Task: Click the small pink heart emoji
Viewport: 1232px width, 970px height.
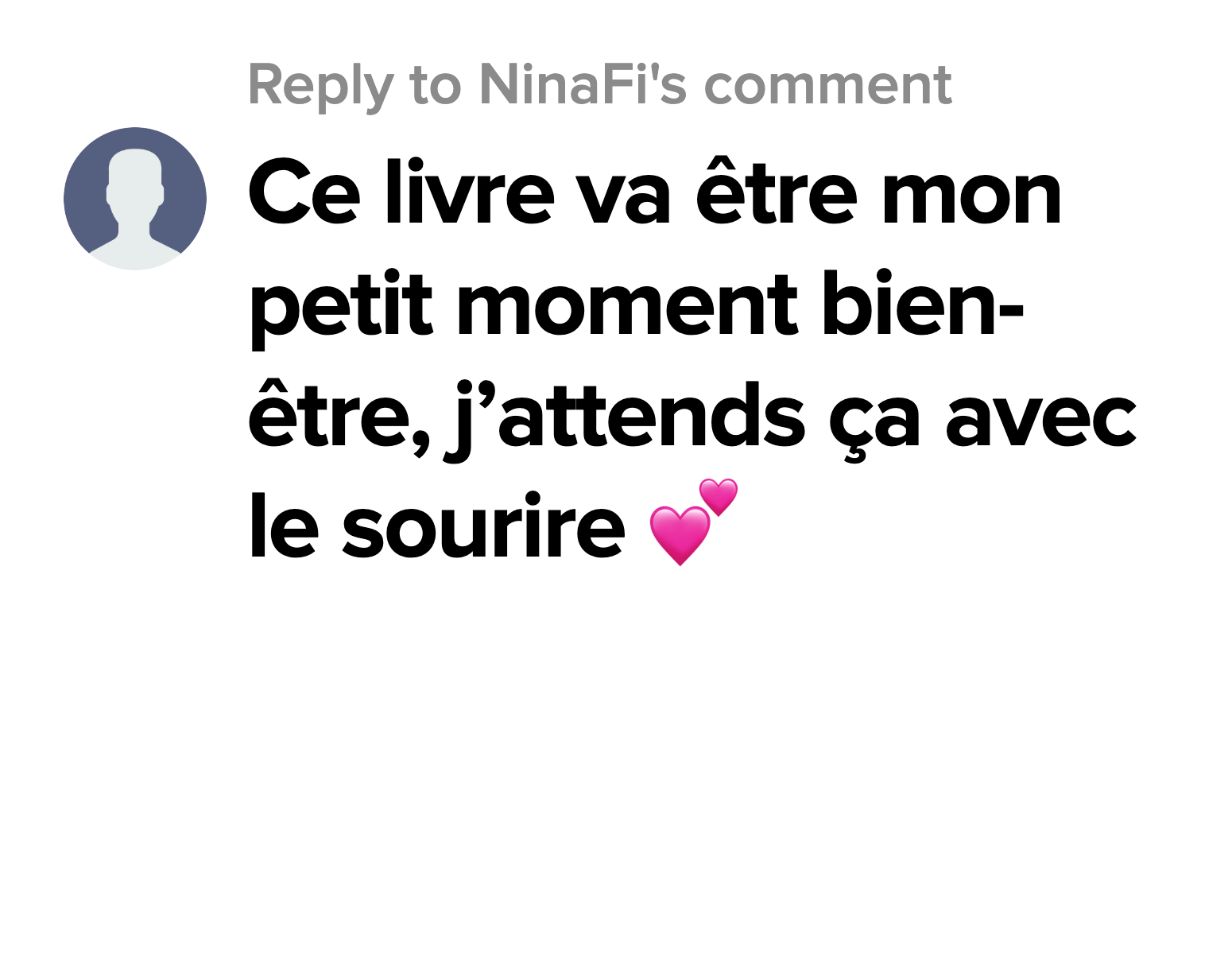Action: click(719, 497)
